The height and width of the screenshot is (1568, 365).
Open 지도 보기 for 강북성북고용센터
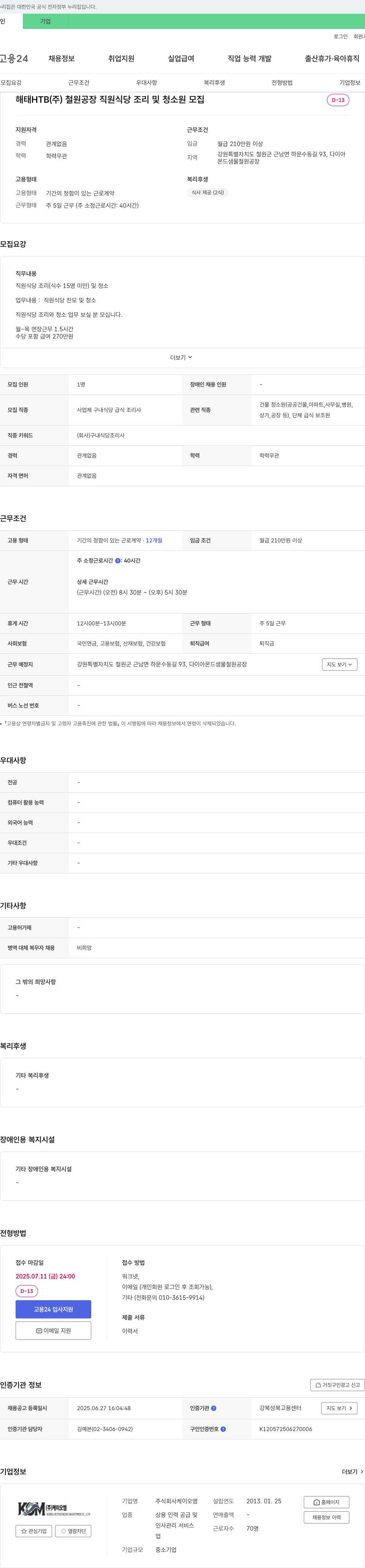click(340, 1408)
